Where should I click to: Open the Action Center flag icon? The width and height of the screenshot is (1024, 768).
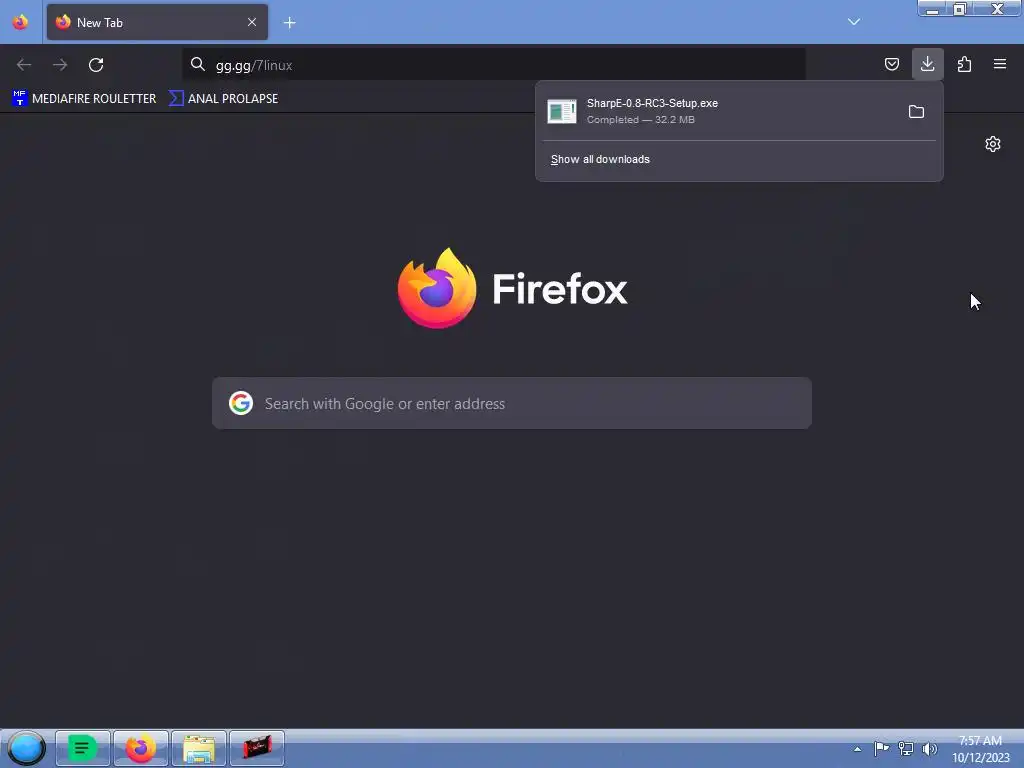pos(882,748)
